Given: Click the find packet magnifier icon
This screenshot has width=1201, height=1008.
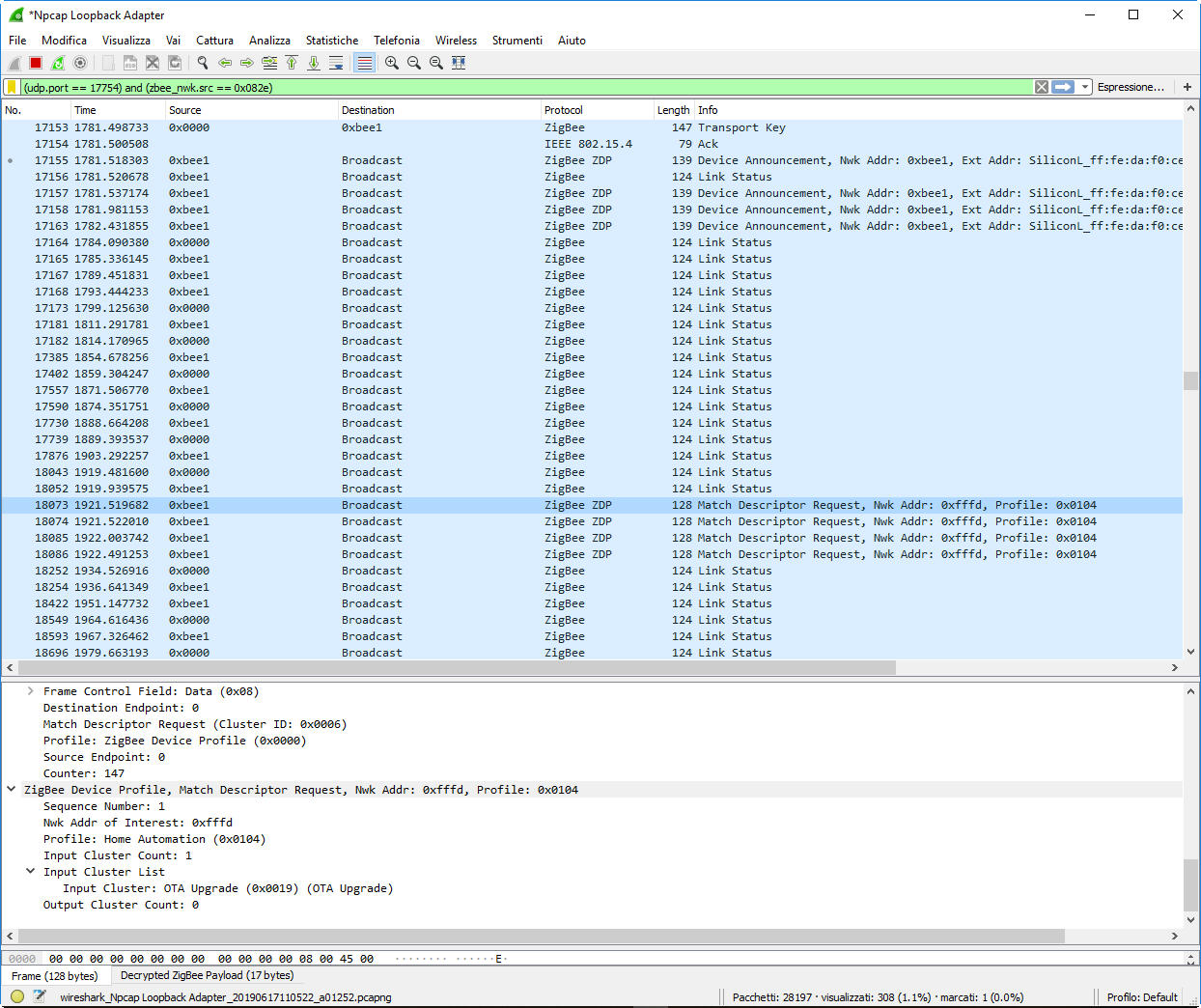Looking at the screenshot, I should click(203, 63).
